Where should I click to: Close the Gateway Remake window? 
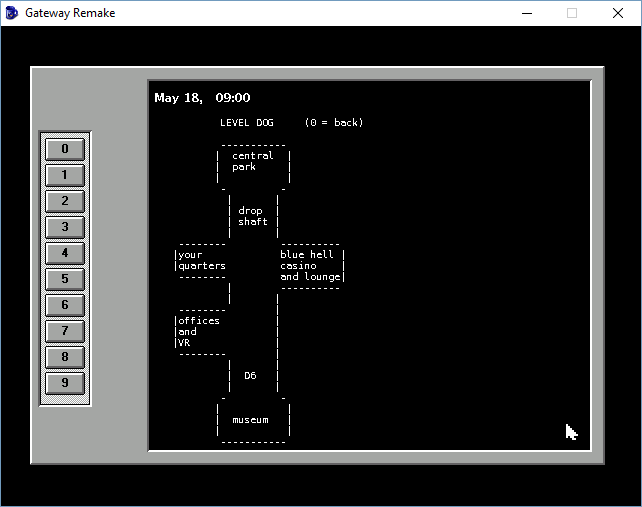[618, 13]
